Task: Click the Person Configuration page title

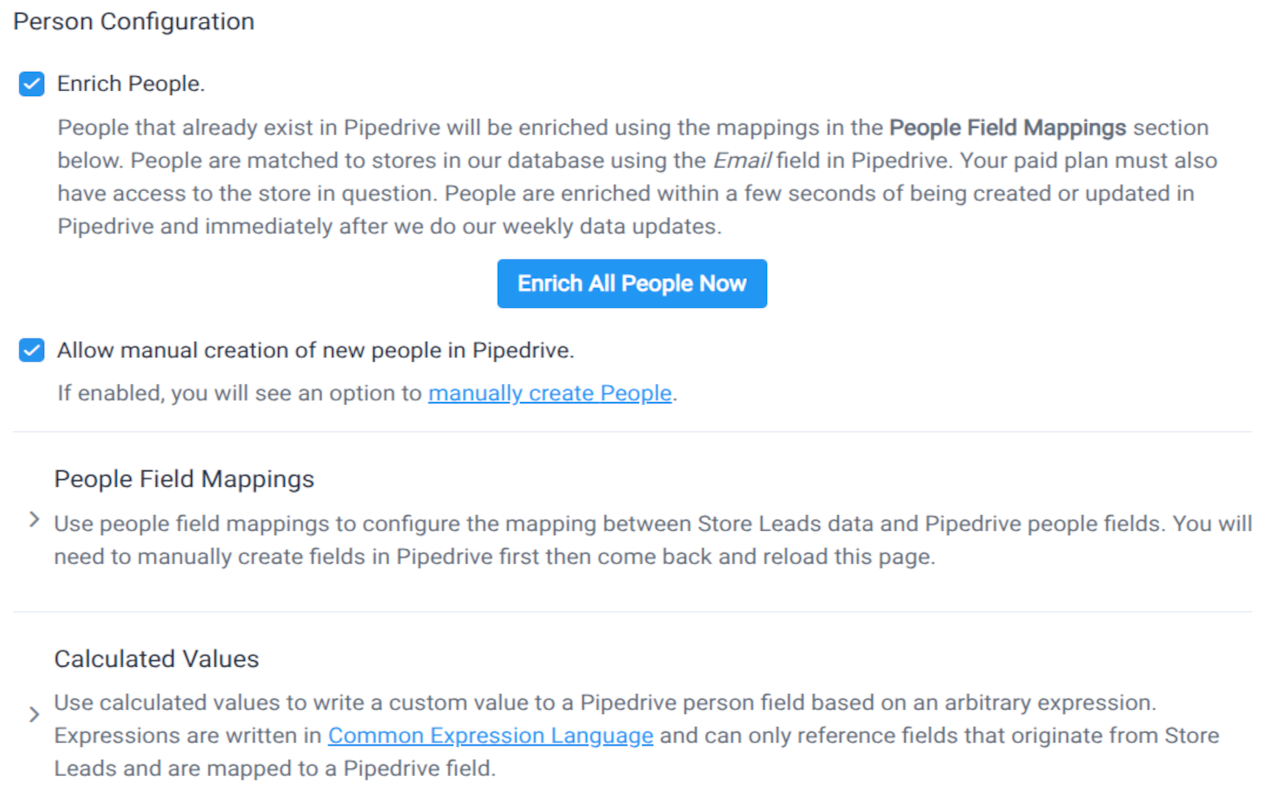Action: [133, 22]
